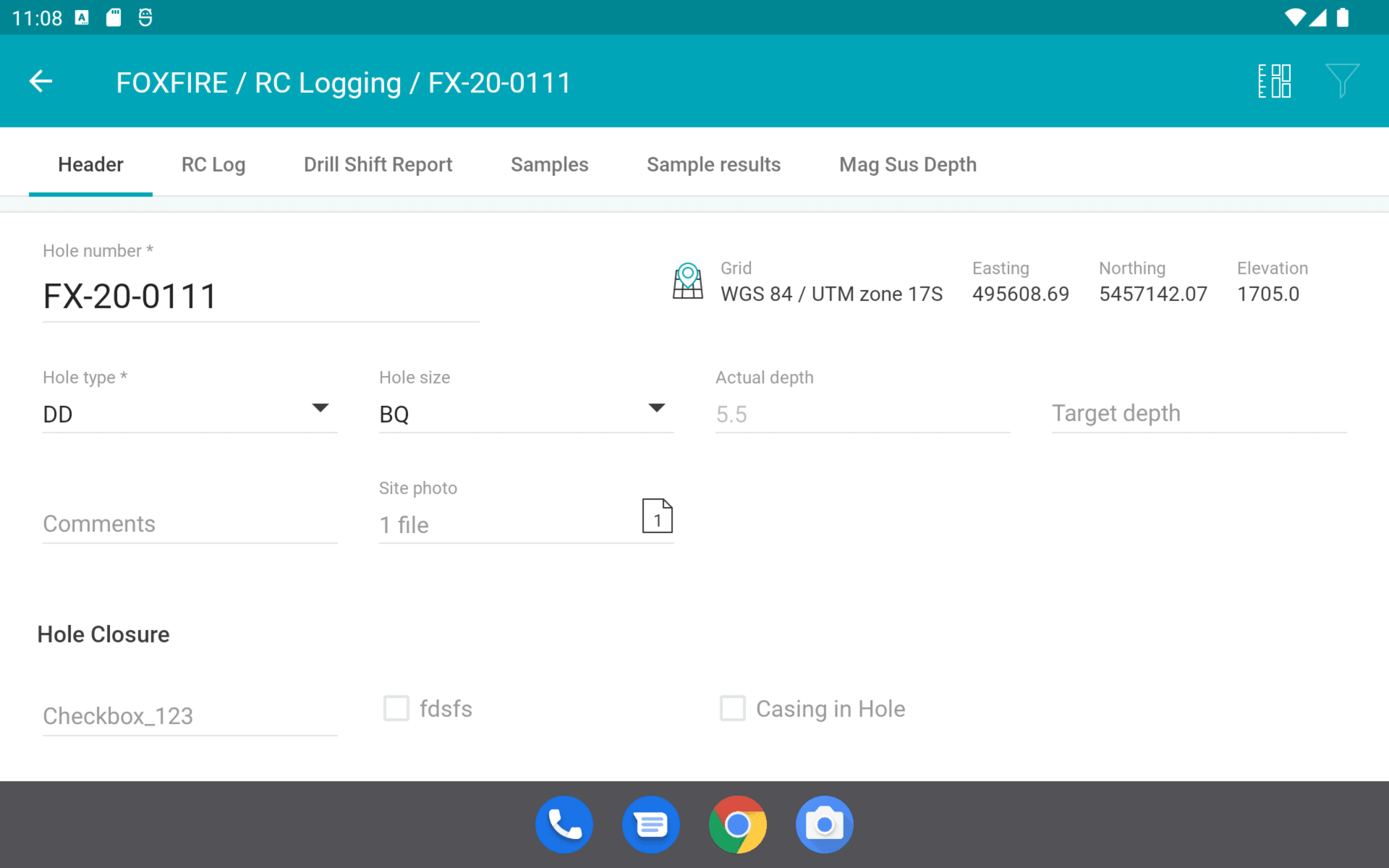Image resolution: width=1389 pixels, height=868 pixels.
Task: Open the Drill Shift Report tab
Action: point(378,165)
